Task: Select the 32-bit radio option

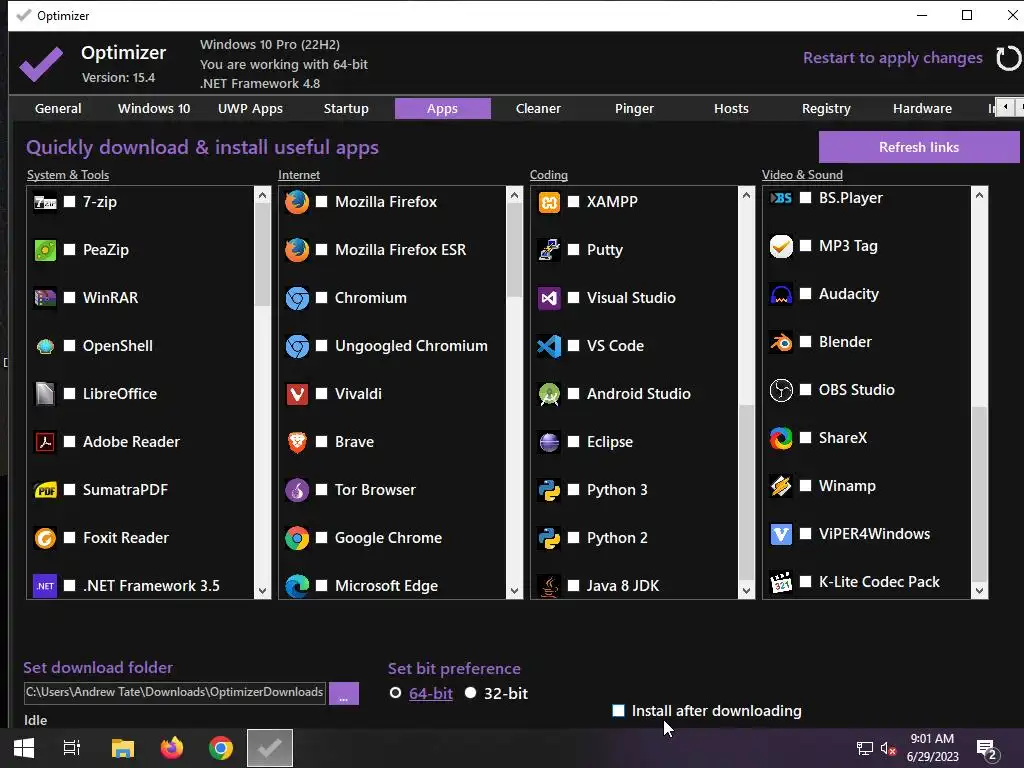Action: pyautogui.click(x=470, y=693)
